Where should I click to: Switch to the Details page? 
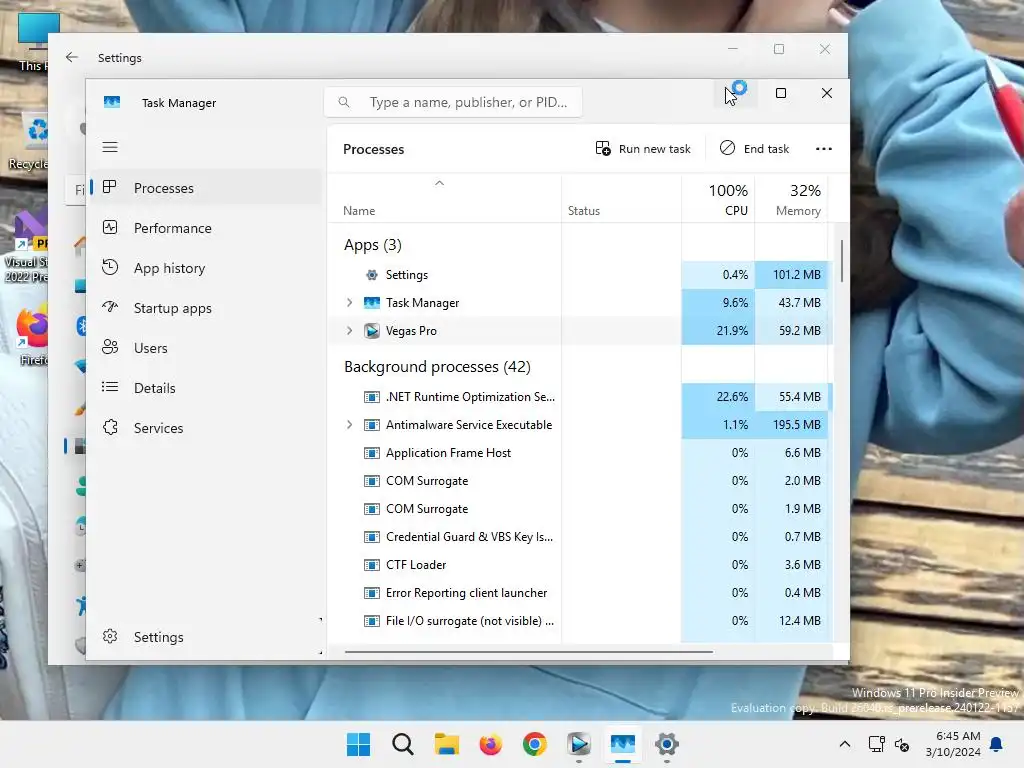[205, 388]
